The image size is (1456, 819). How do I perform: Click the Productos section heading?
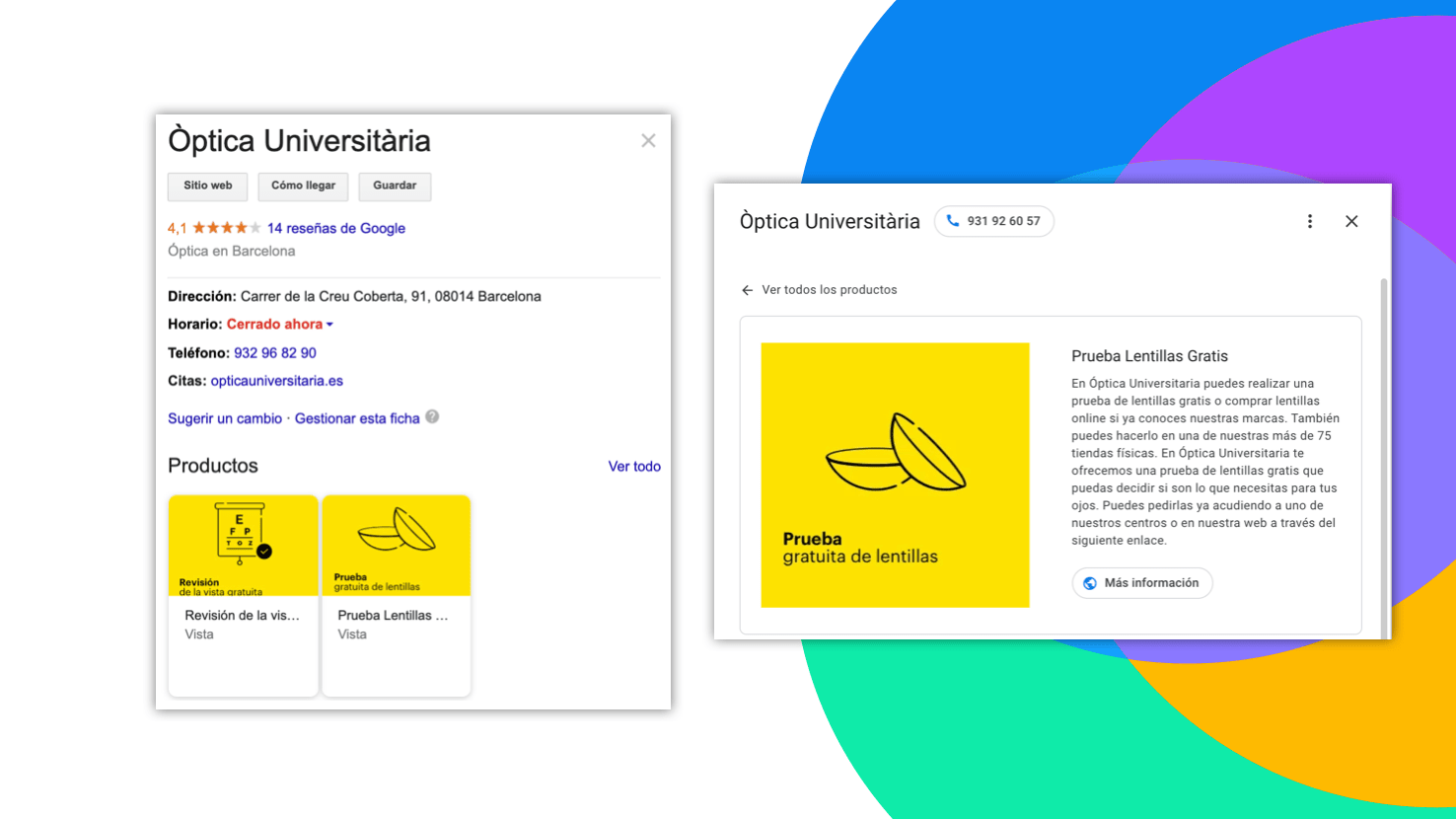click(213, 466)
